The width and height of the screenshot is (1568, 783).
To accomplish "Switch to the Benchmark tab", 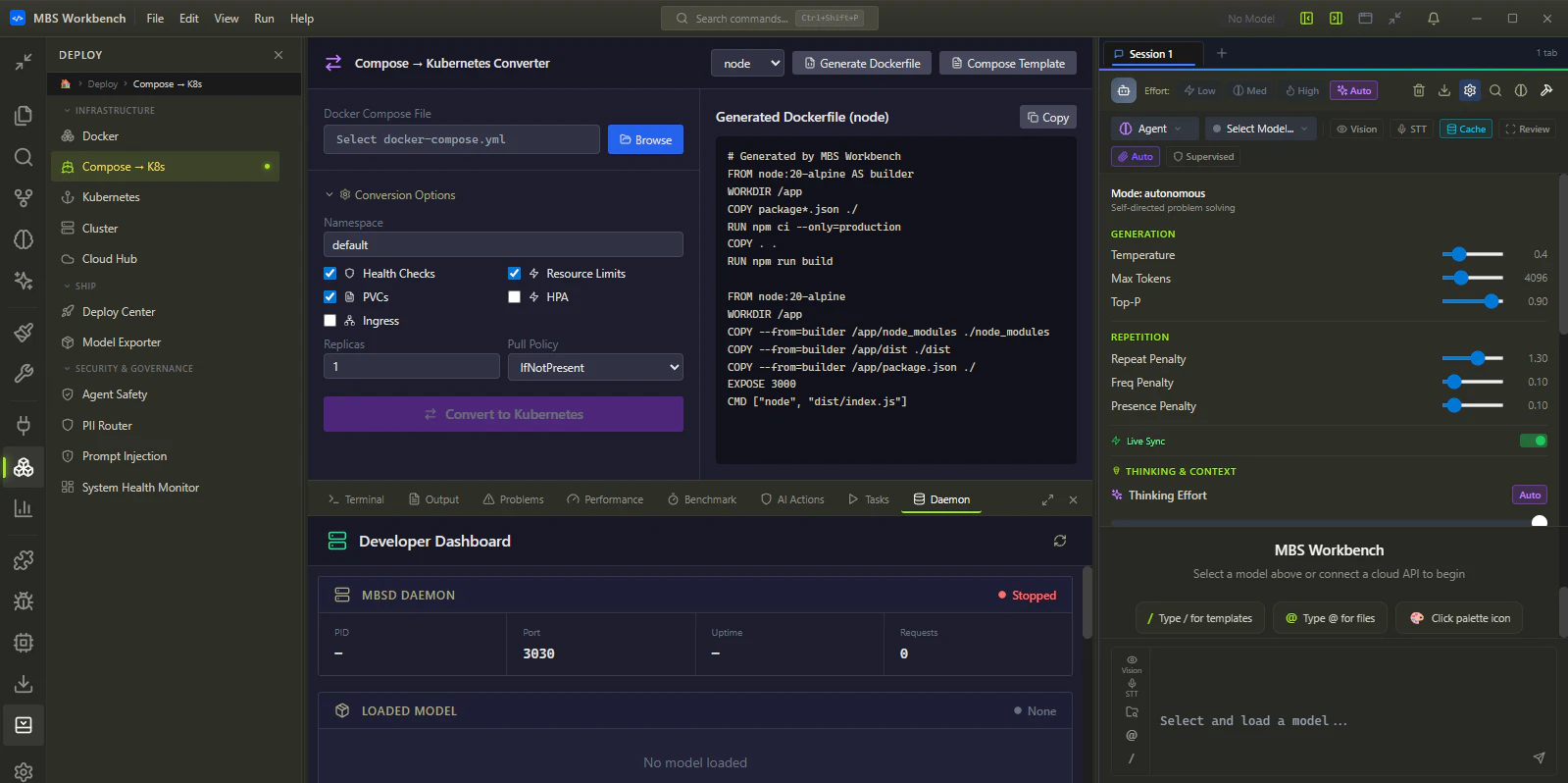I will tap(702, 499).
